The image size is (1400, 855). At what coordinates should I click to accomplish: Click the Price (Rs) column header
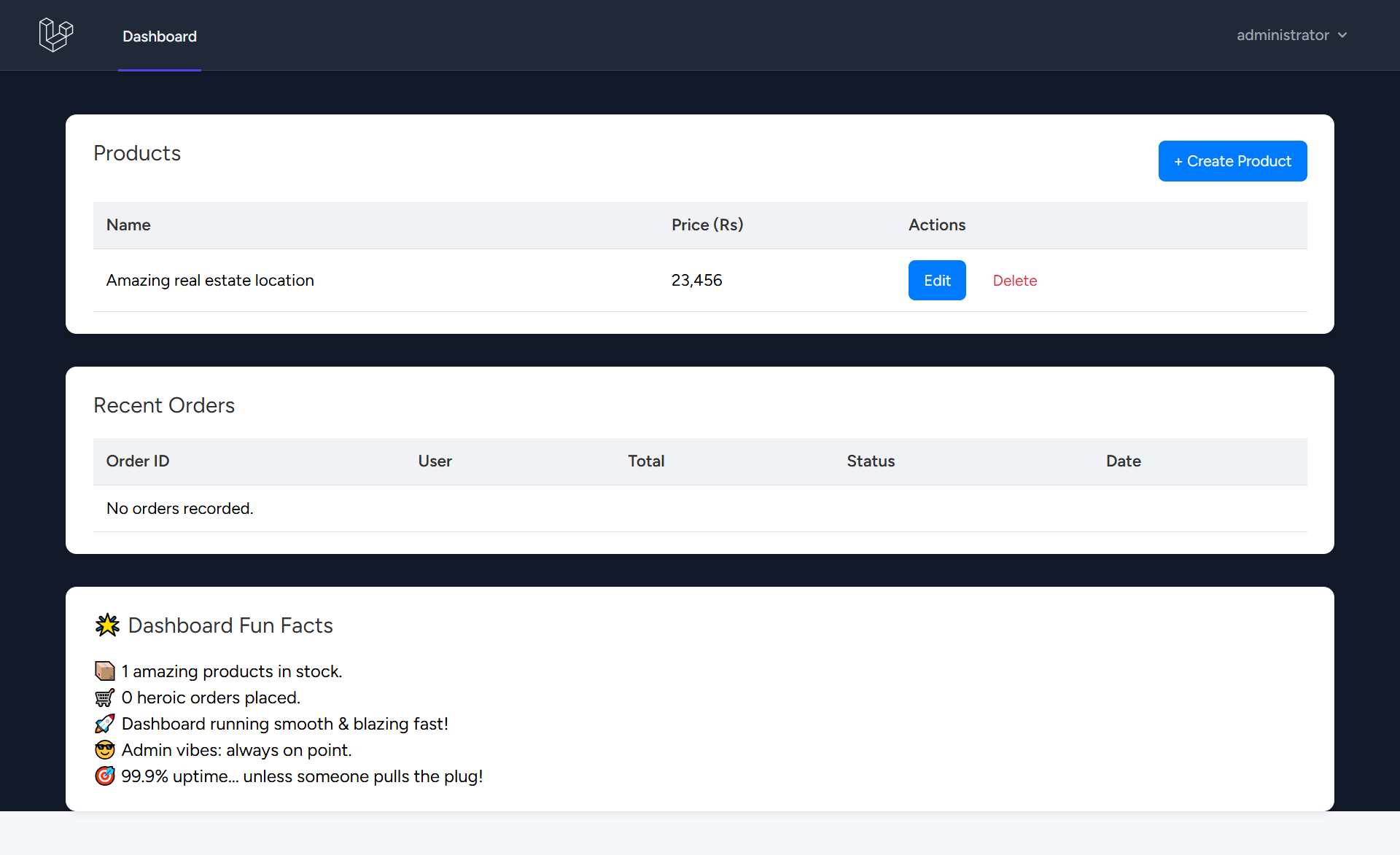[707, 225]
